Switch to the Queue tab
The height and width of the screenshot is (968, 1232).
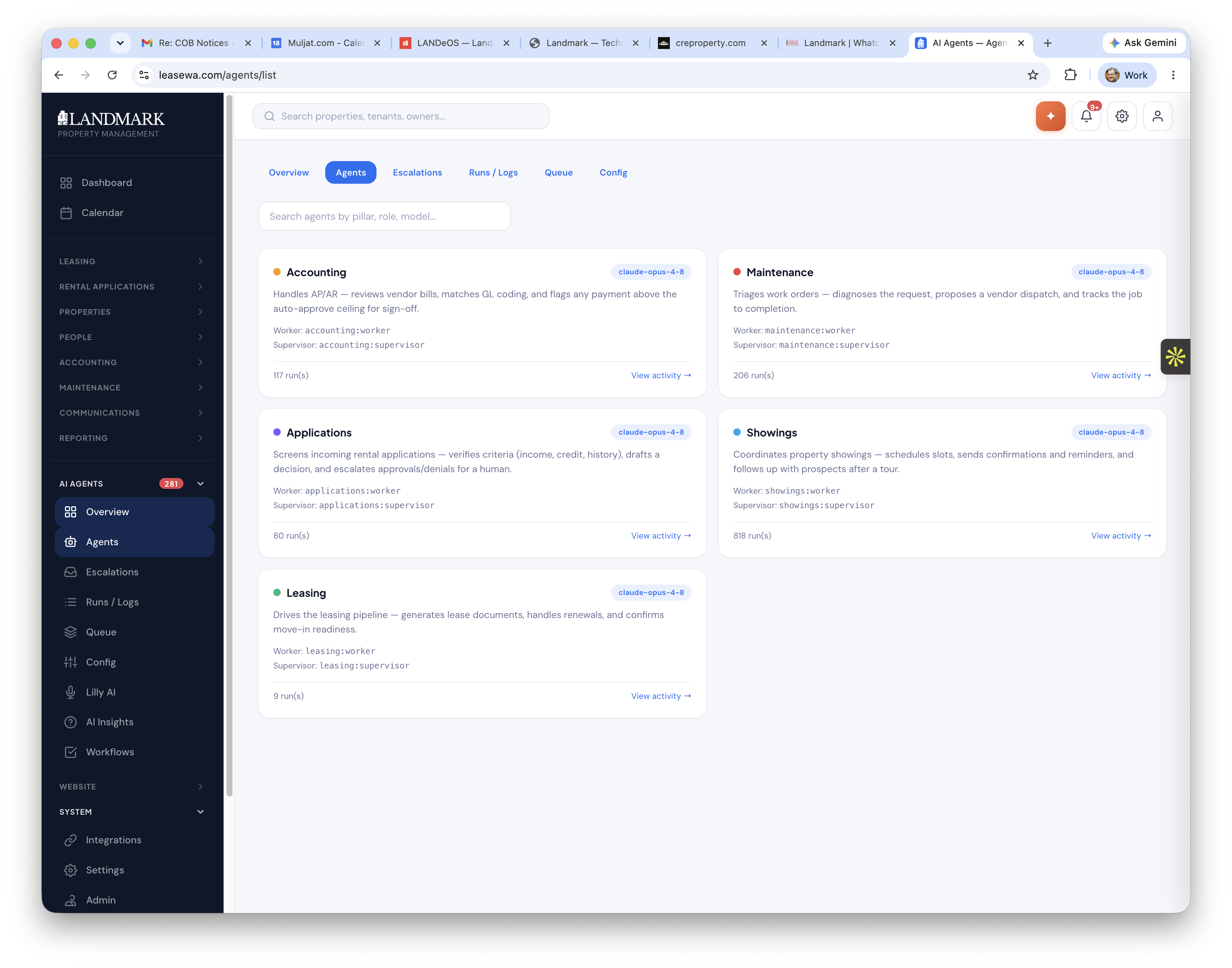coord(558,172)
